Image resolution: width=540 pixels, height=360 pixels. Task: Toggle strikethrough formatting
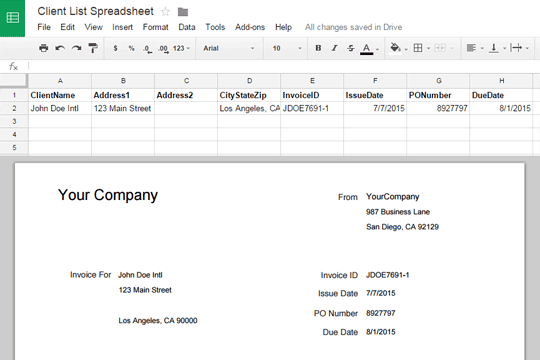(x=351, y=48)
